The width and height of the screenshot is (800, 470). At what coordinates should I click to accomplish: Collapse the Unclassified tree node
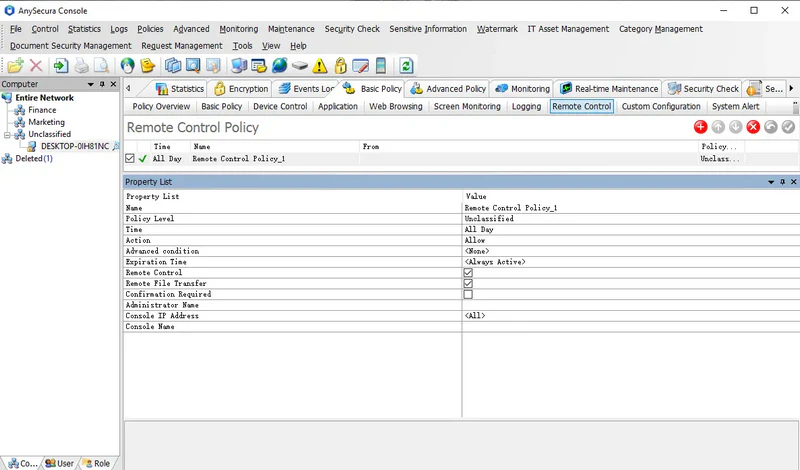coord(7,135)
